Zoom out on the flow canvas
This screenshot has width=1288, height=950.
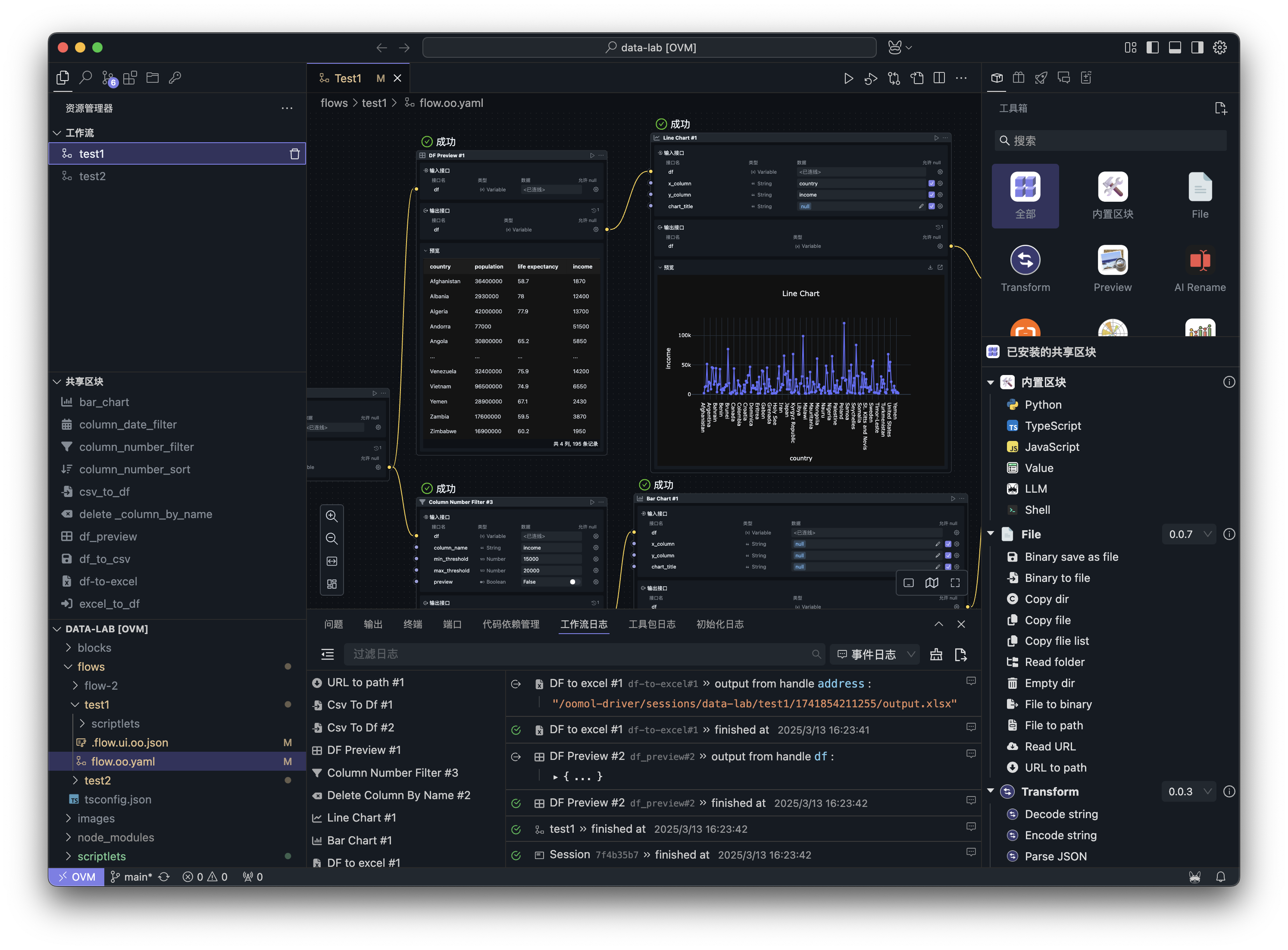pyautogui.click(x=332, y=539)
